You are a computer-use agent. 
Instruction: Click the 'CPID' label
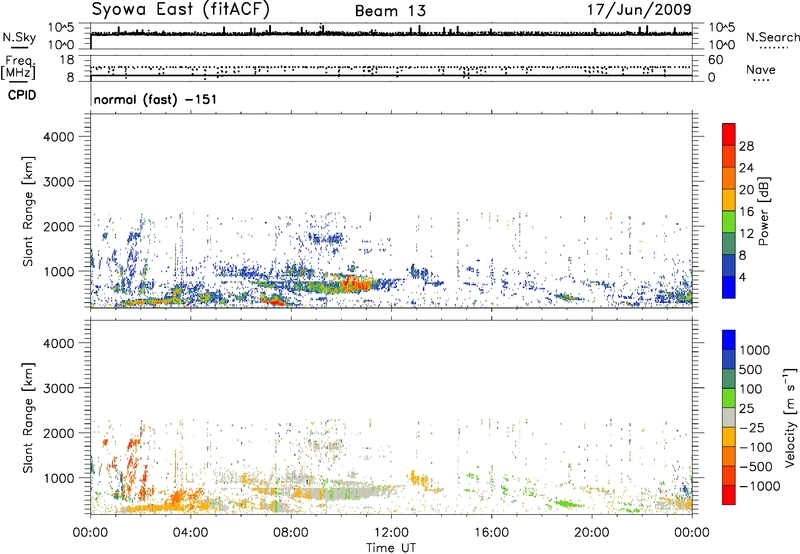click(22, 95)
